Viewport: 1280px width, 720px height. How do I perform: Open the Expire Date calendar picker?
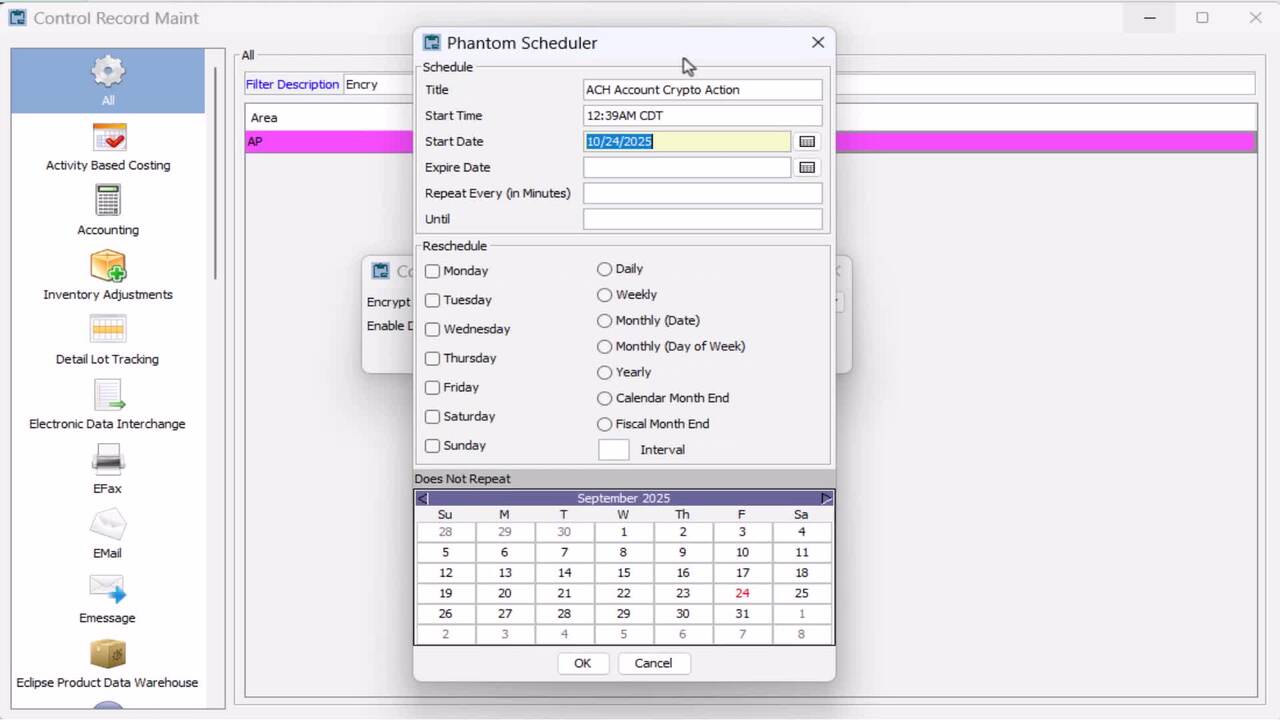(807, 168)
